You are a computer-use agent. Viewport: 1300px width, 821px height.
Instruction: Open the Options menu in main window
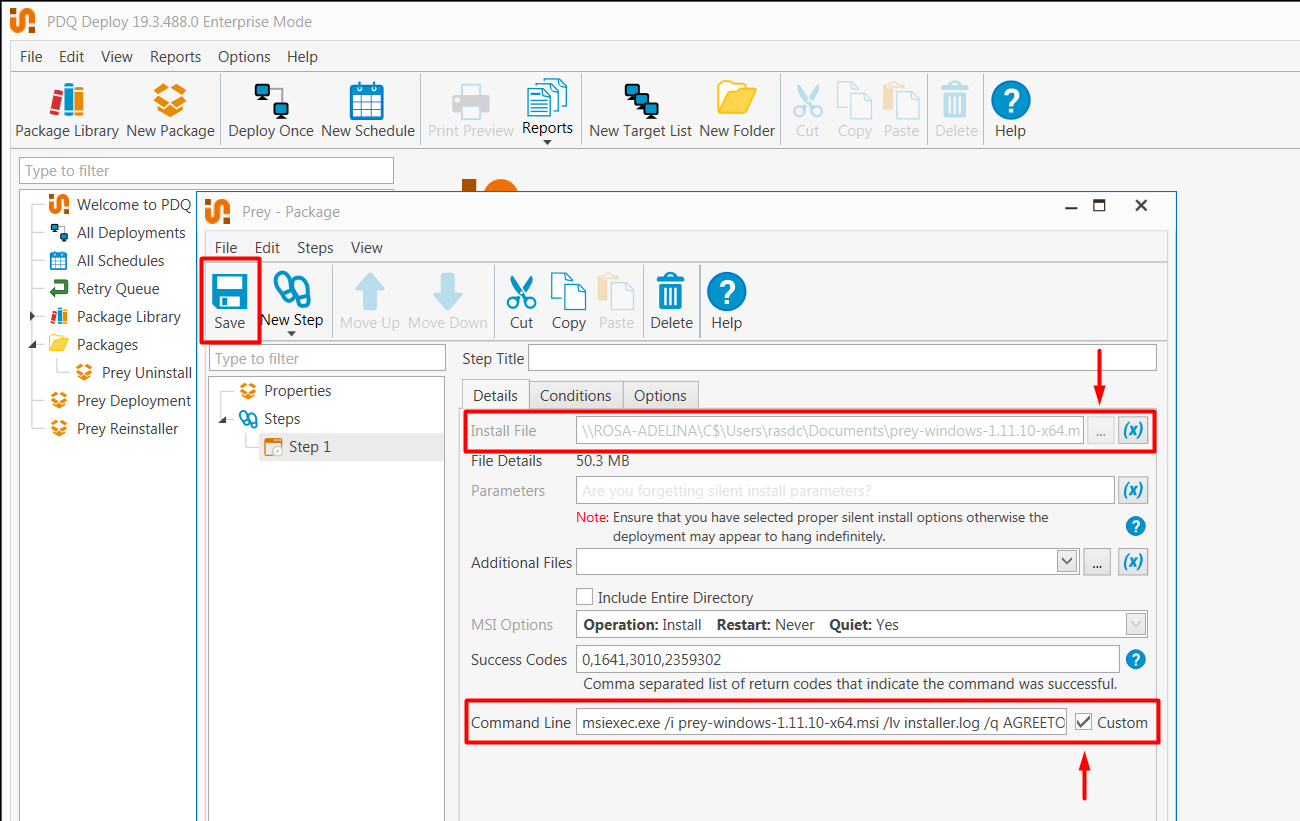[244, 57]
